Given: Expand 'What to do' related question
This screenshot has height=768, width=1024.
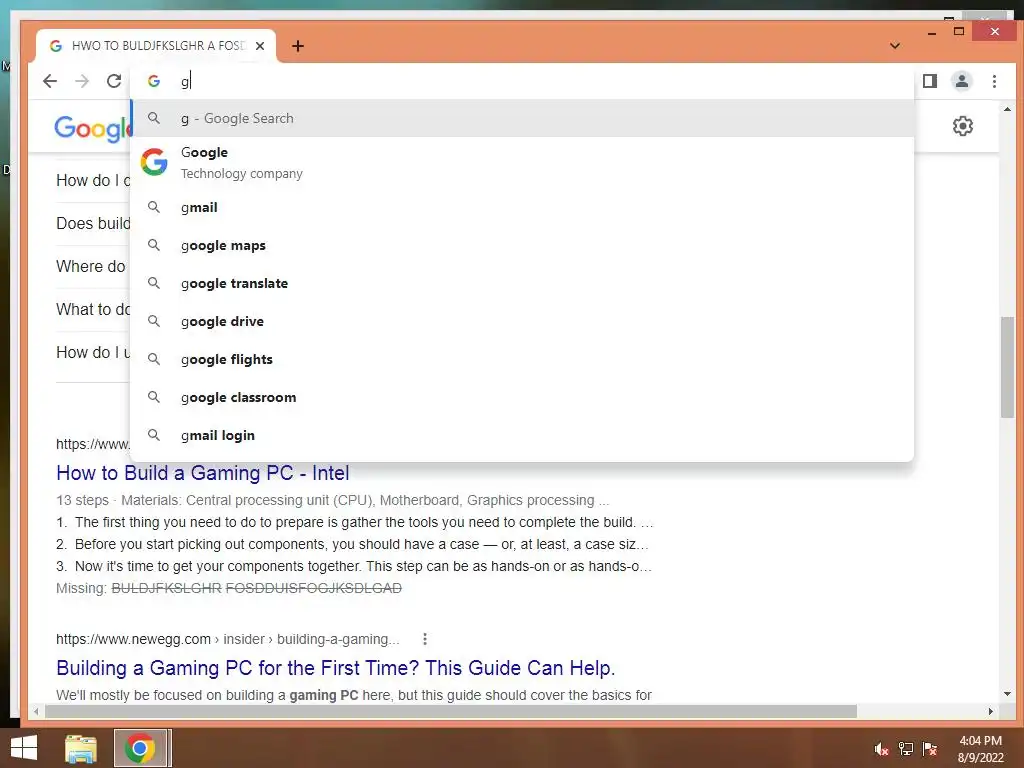Looking at the screenshot, I should click(x=93, y=310).
